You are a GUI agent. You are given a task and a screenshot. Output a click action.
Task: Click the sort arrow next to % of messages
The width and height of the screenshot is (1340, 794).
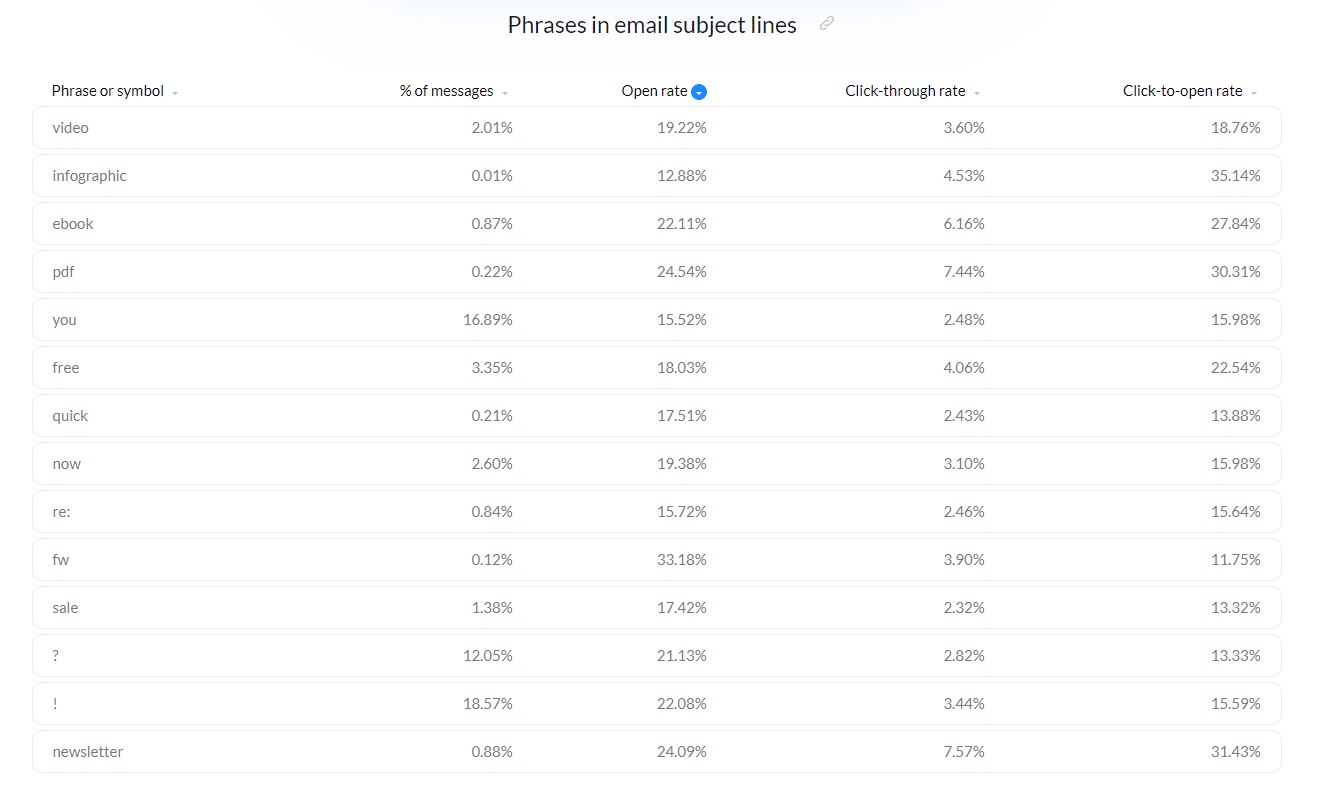(505, 92)
